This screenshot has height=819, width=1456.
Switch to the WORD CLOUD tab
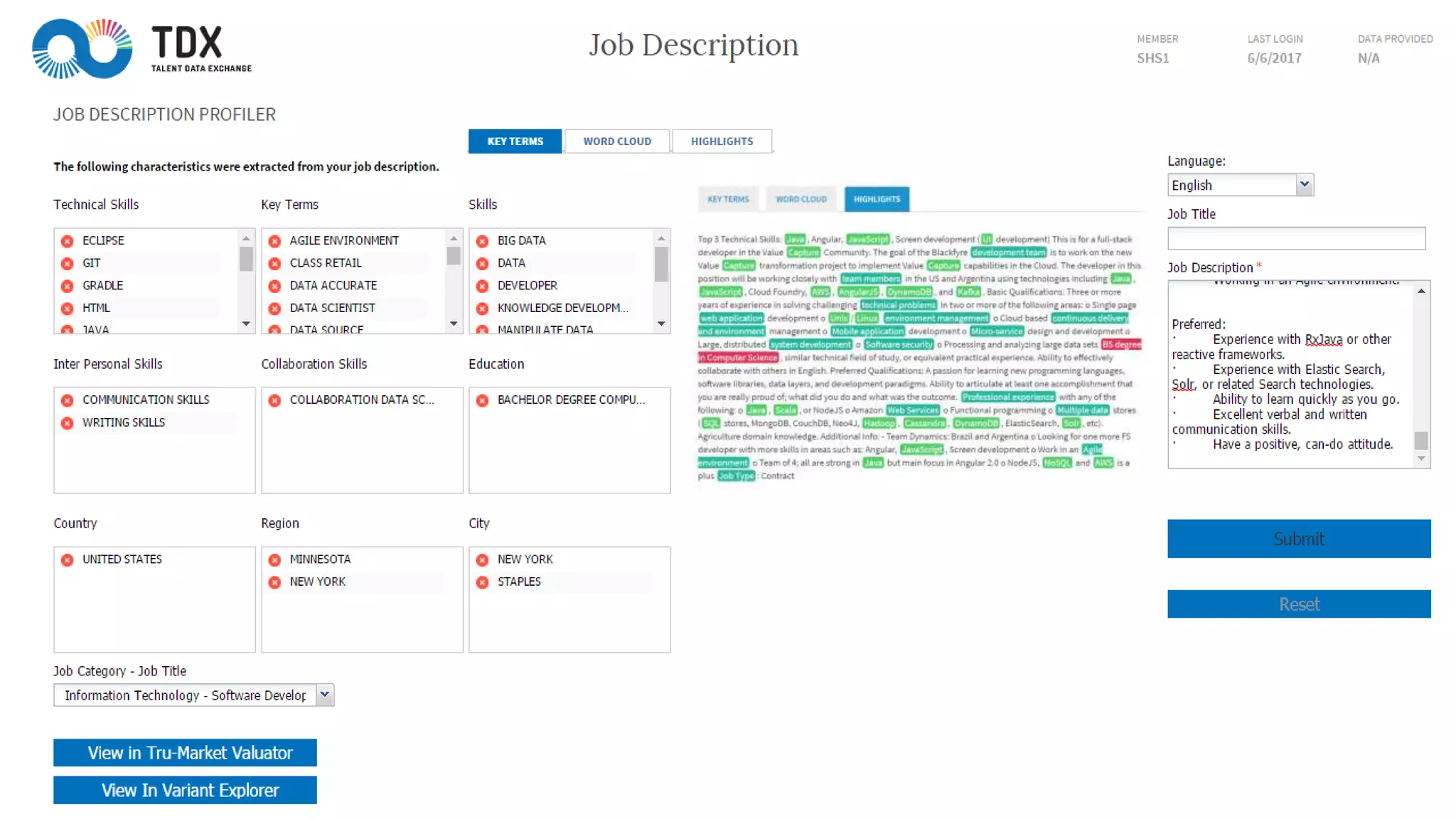[616, 141]
